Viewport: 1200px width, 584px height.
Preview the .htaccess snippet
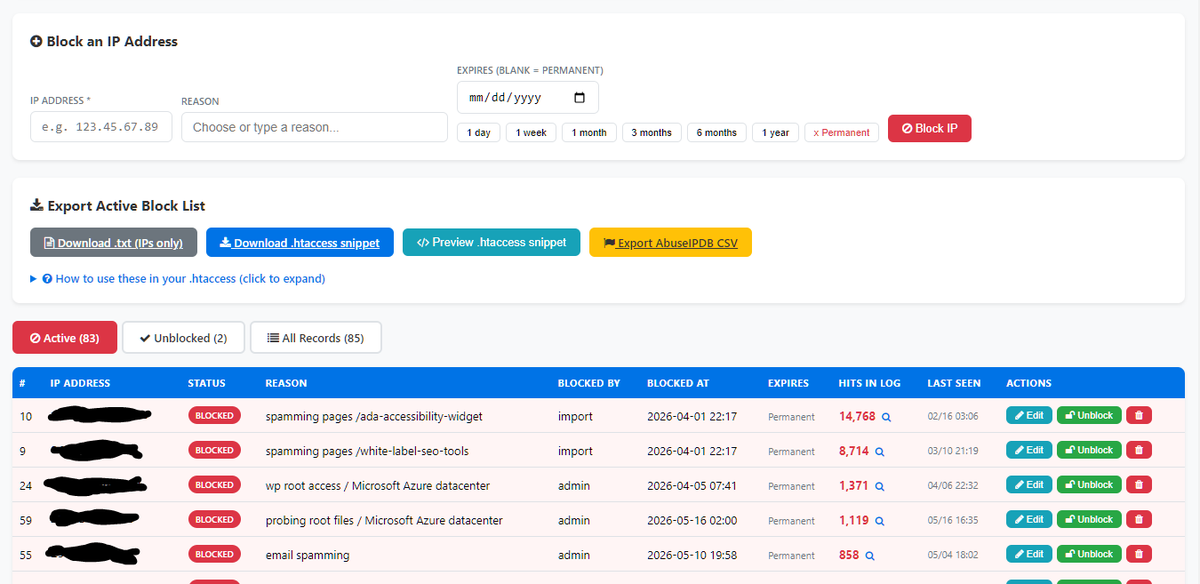(x=491, y=242)
